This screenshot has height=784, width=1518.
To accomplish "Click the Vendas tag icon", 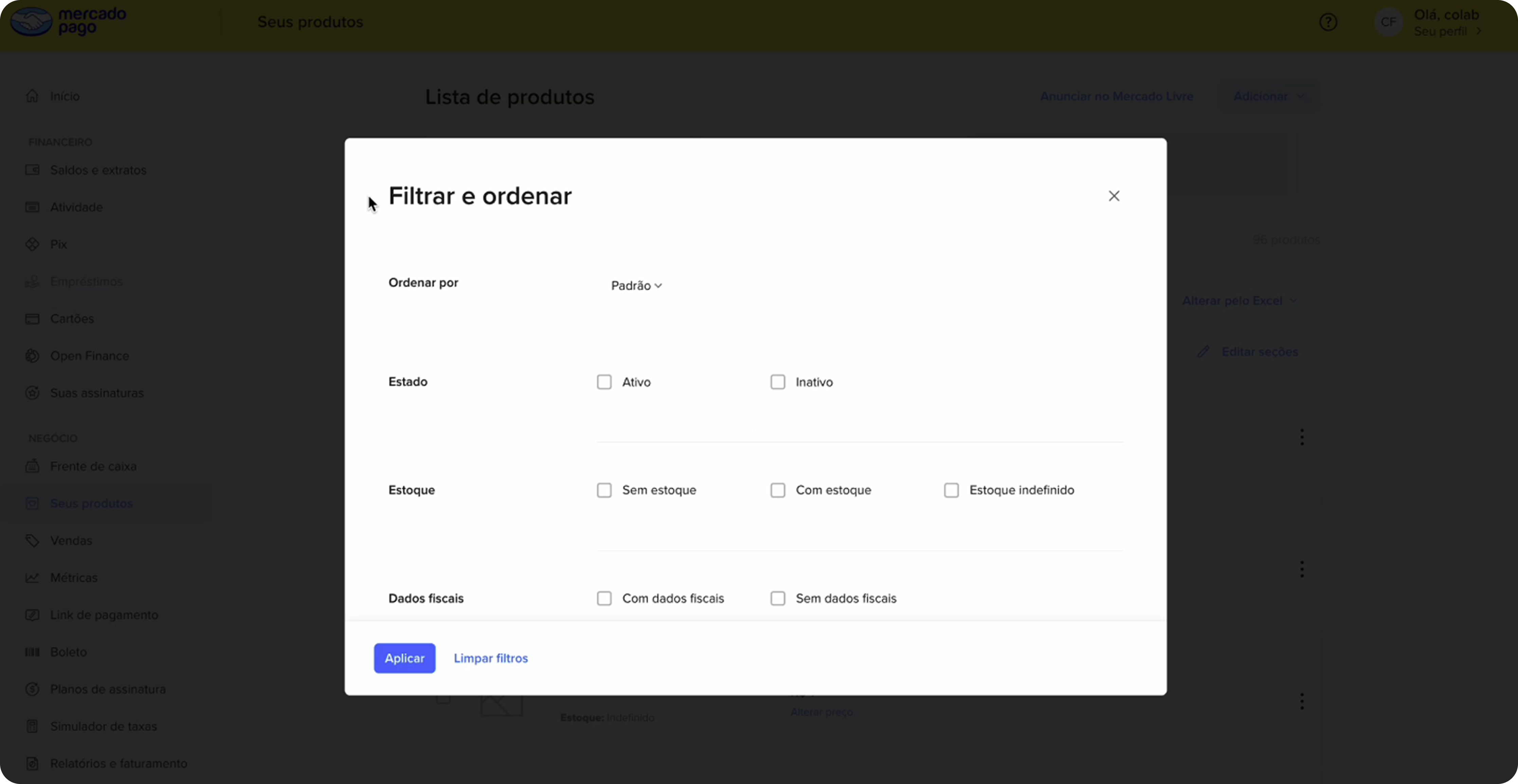I will pyautogui.click(x=32, y=541).
